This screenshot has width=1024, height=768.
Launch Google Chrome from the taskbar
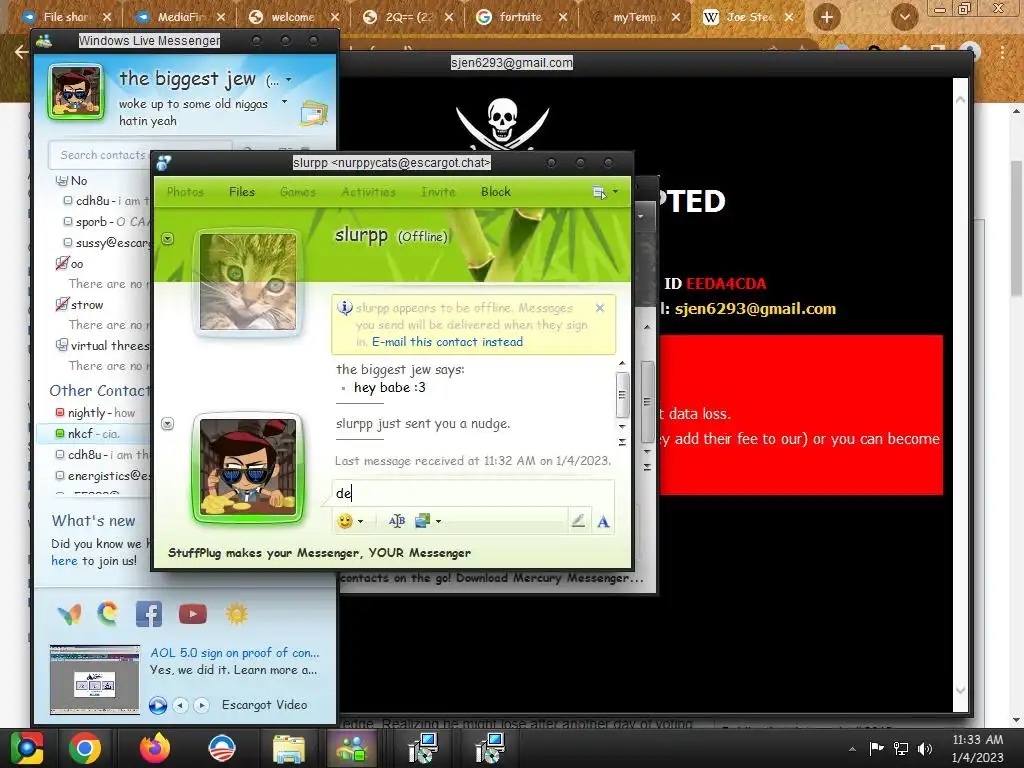[x=85, y=748]
